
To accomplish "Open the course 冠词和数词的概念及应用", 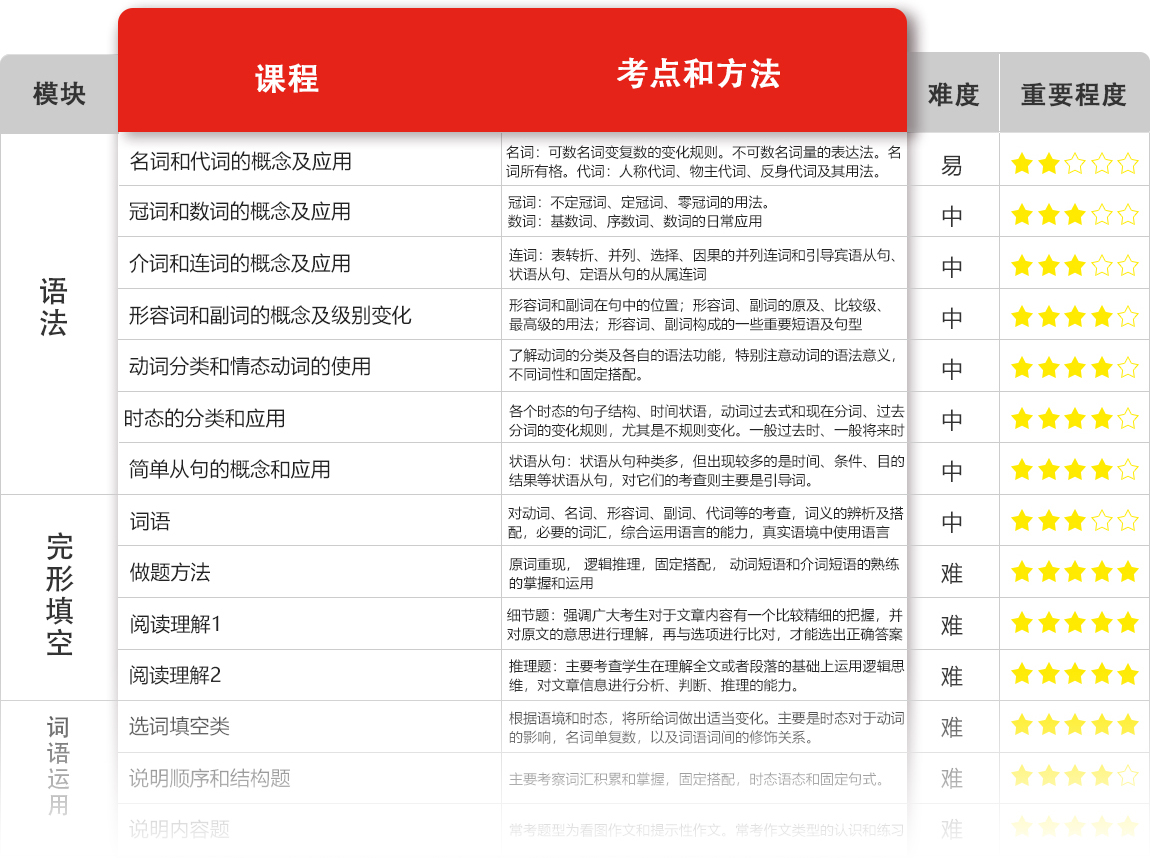I will (x=240, y=211).
